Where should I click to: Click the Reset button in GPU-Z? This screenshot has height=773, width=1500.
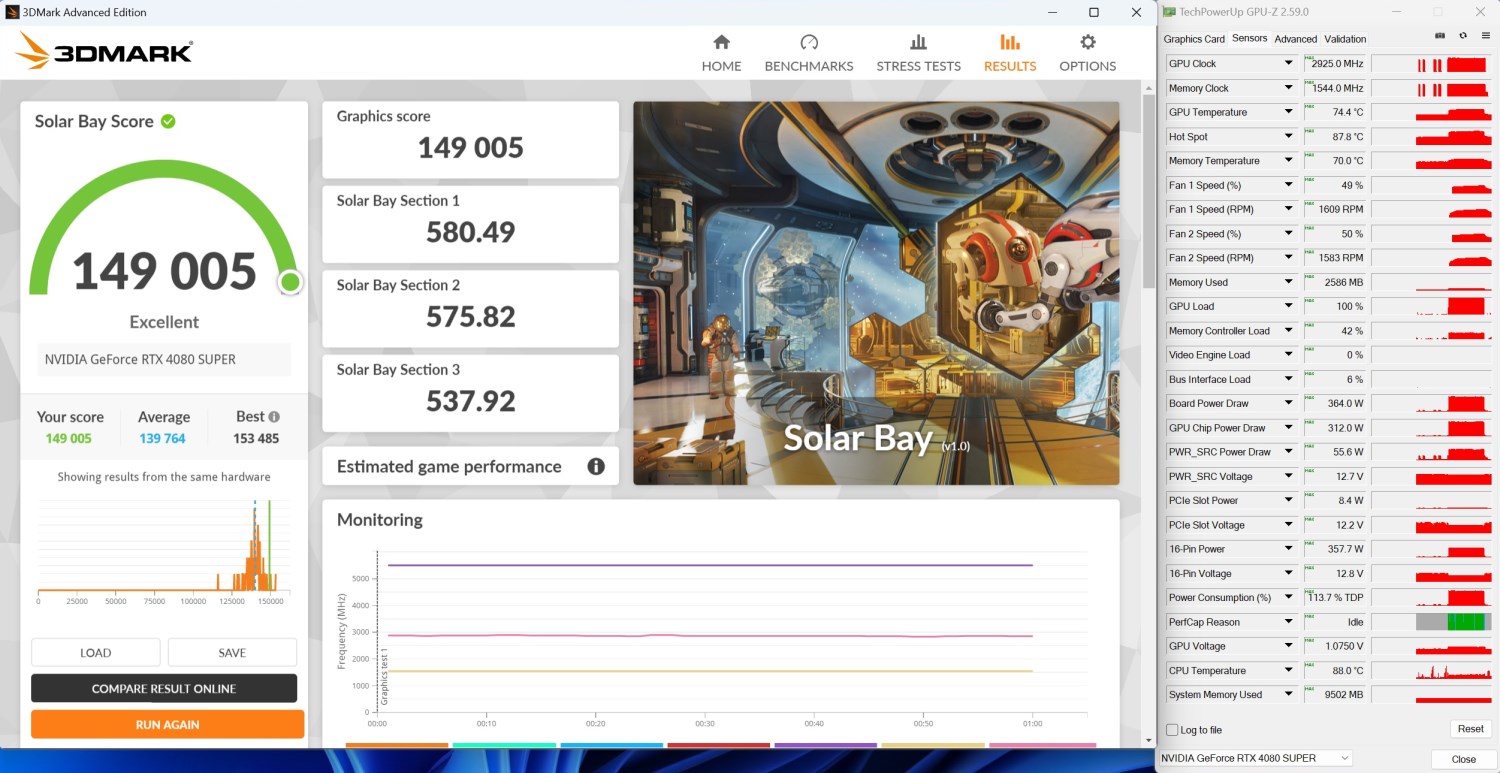1470,729
